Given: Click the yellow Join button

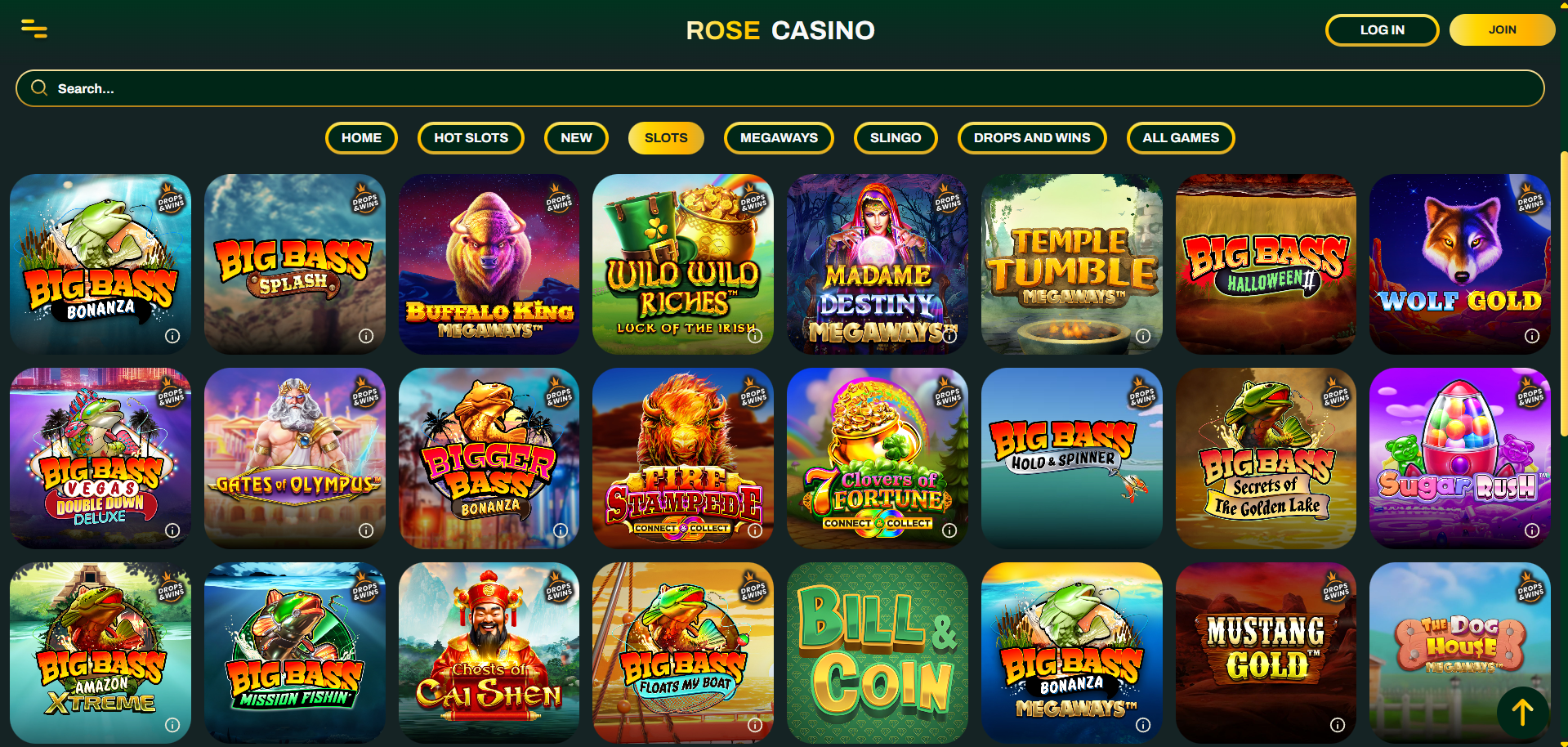Looking at the screenshot, I should click(x=1502, y=30).
